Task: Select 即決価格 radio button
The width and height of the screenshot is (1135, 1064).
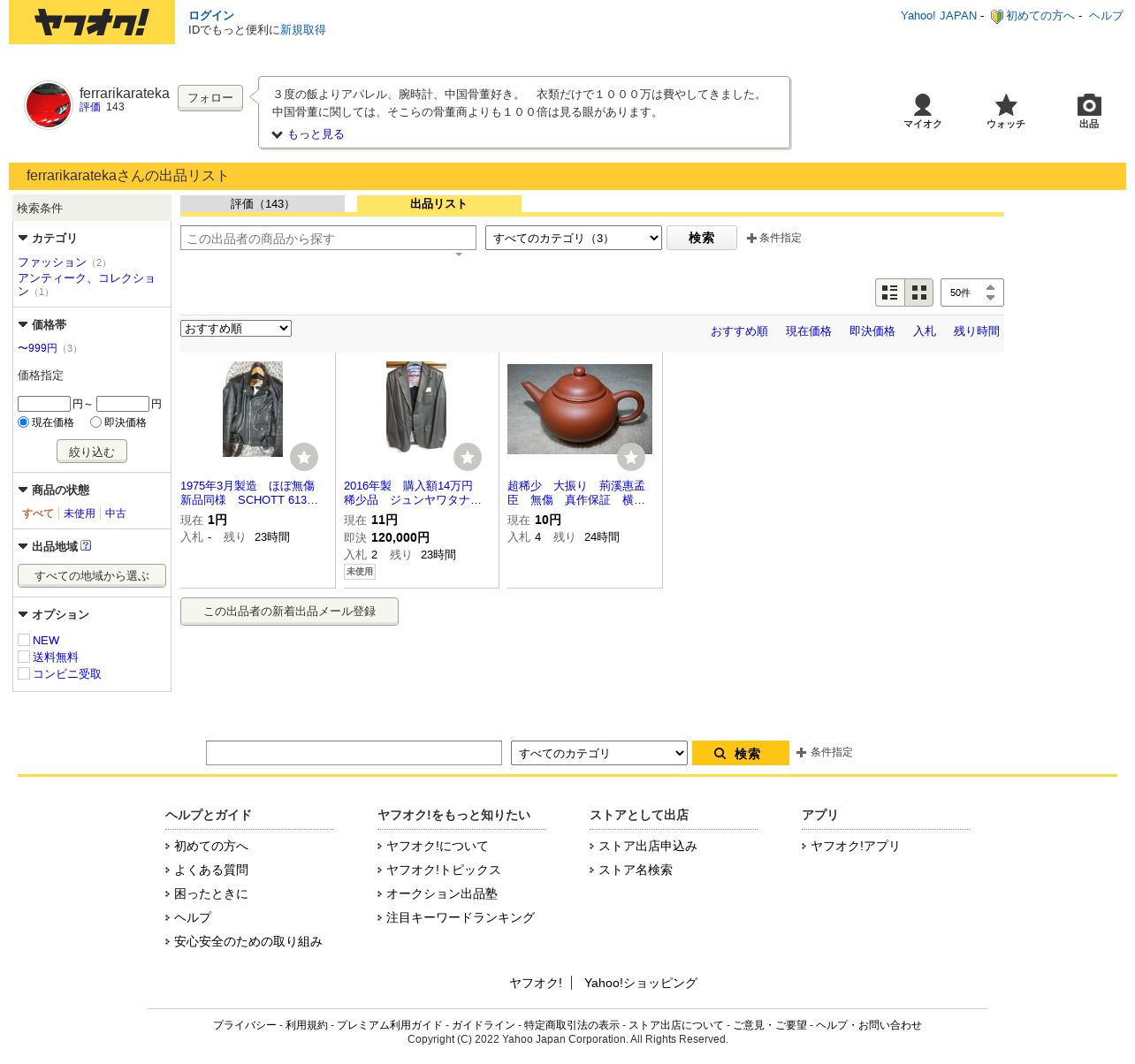Action: point(95,422)
